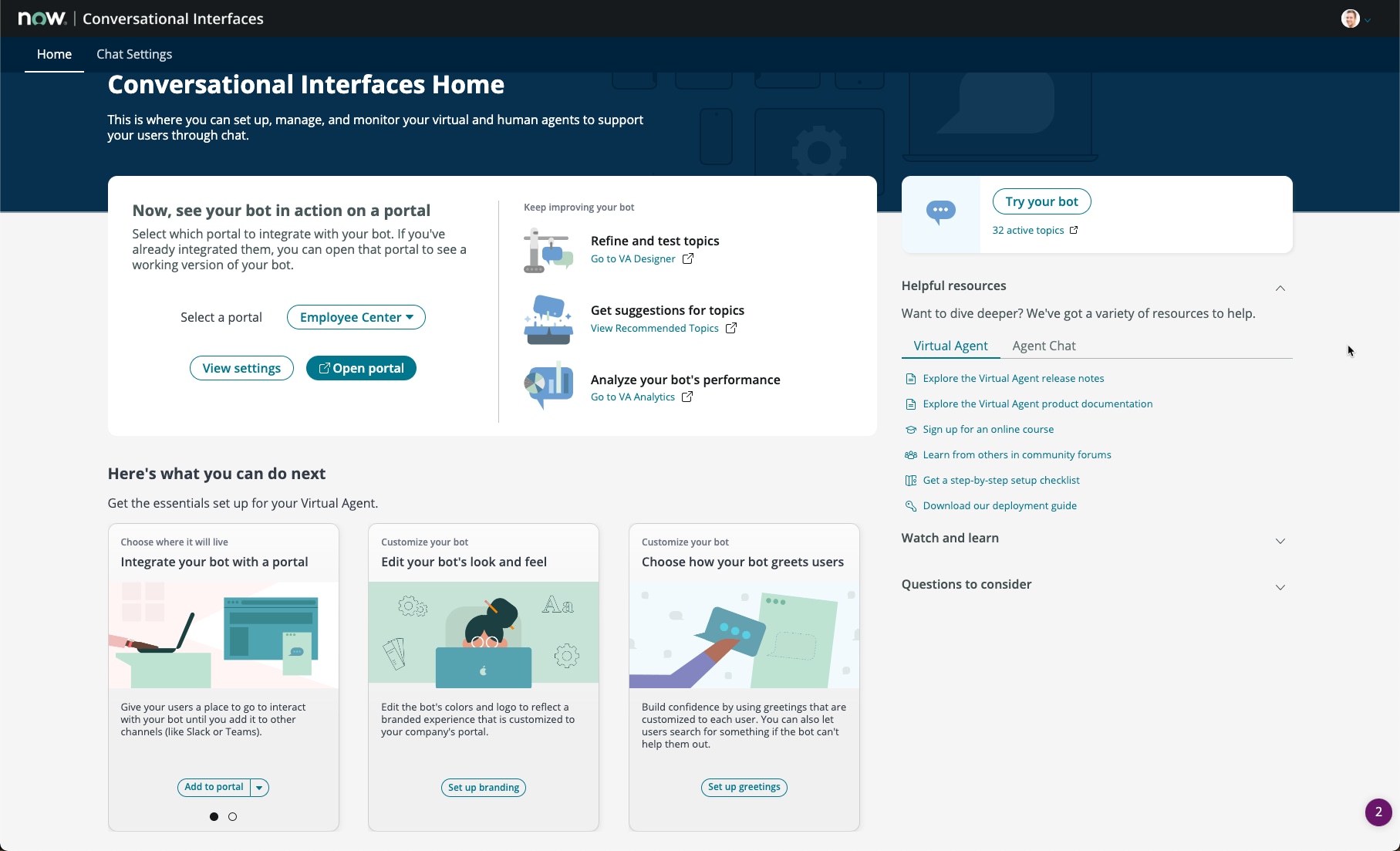Click the Try your bot button
This screenshot has width=1400, height=851.
coord(1041,201)
